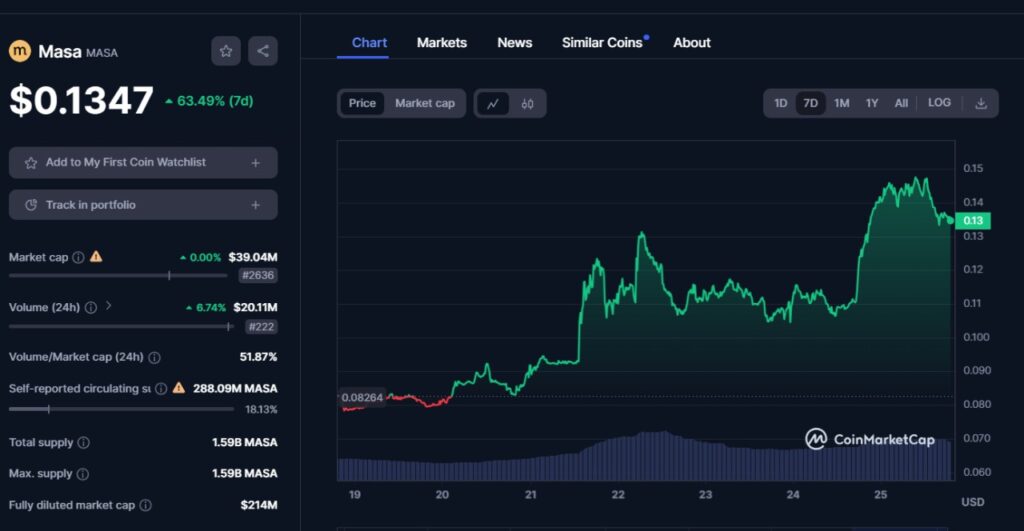Select the Market cap chart toggle
The height and width of the screenshot is (531, 1024).
424,103
